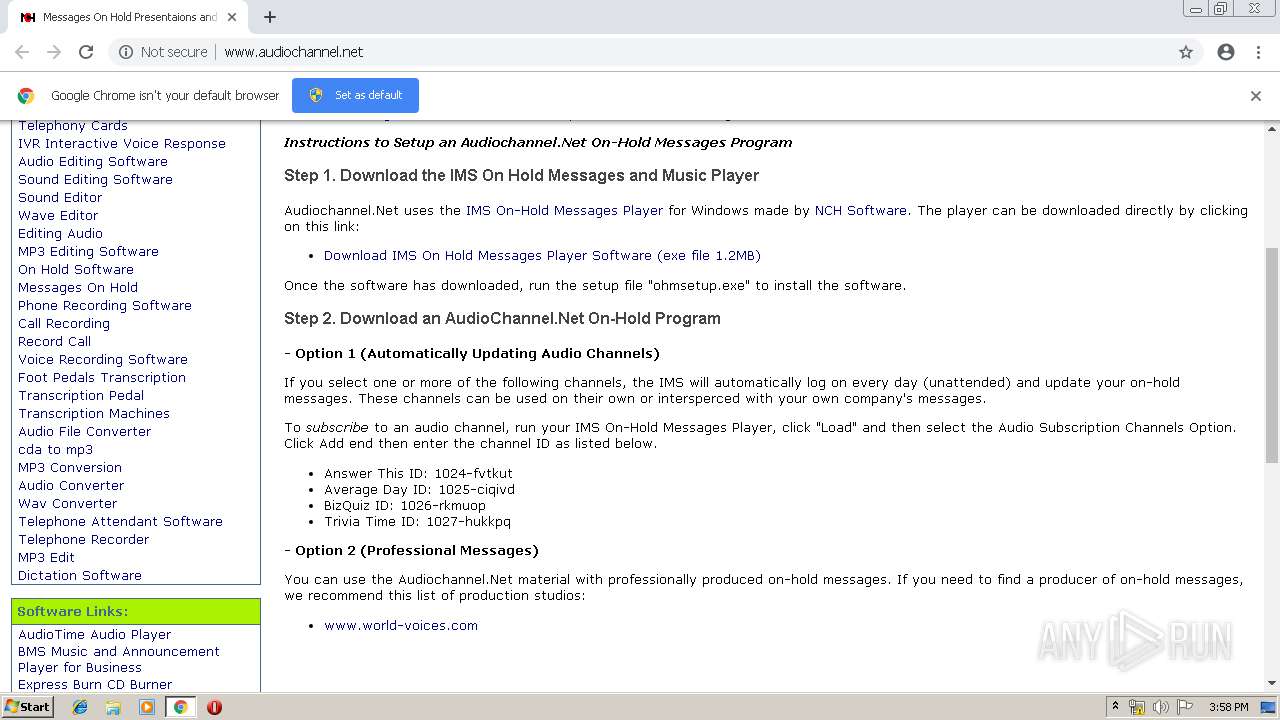Follow the IMS On-Hold Messages Player link
1280x720 pixels.
[x=564, y=210]
